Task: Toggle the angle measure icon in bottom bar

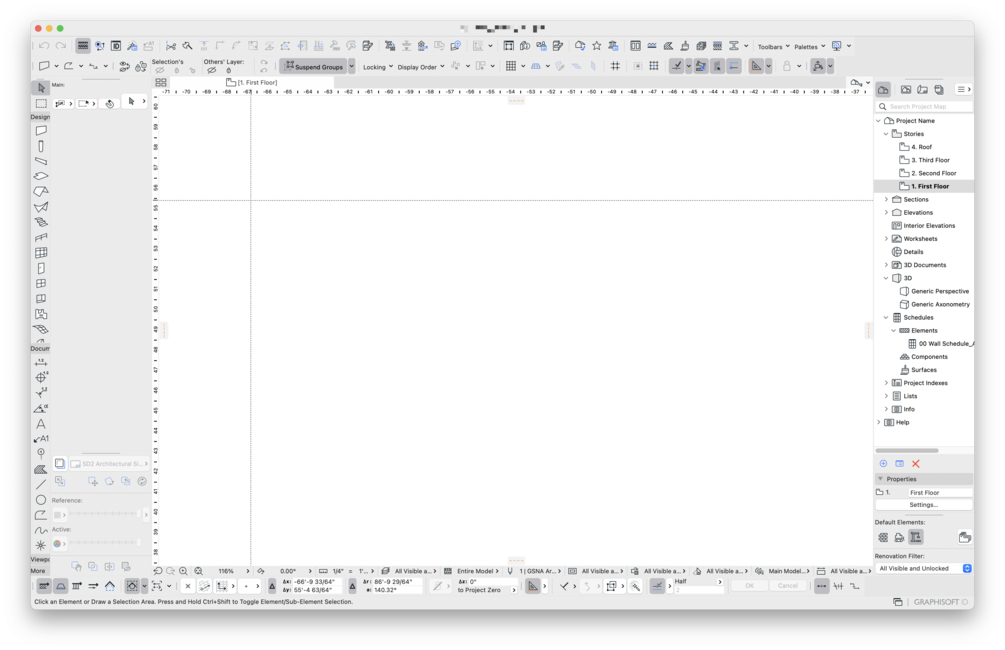Action: [x=533, y=586]
